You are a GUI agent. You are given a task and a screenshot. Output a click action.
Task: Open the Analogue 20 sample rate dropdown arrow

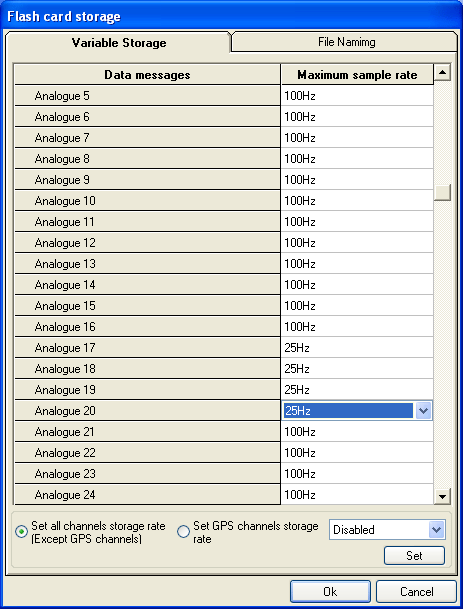point(424,411)
